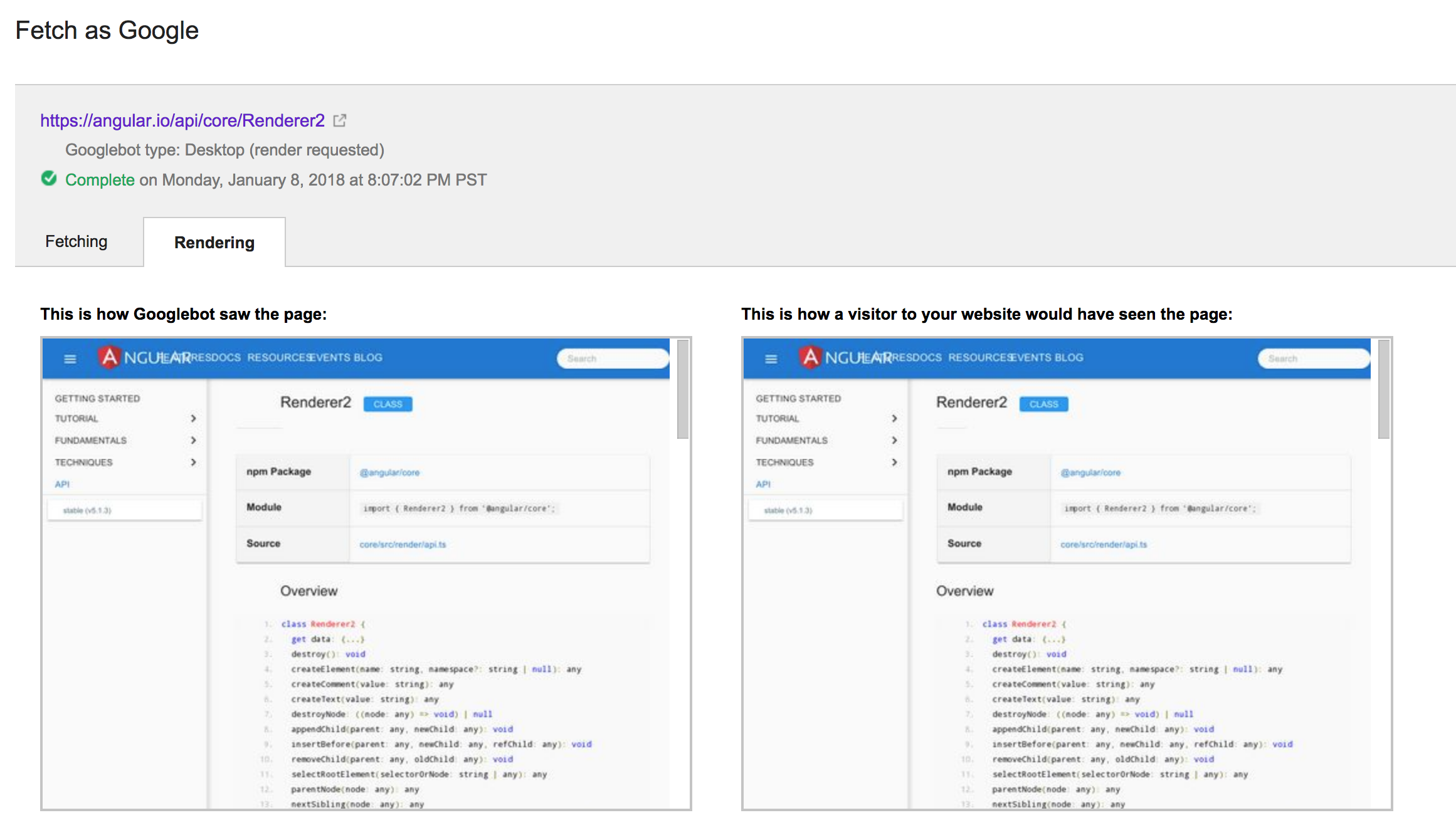Click the CLASS badge in the visitor preview

pos(1043,404)
